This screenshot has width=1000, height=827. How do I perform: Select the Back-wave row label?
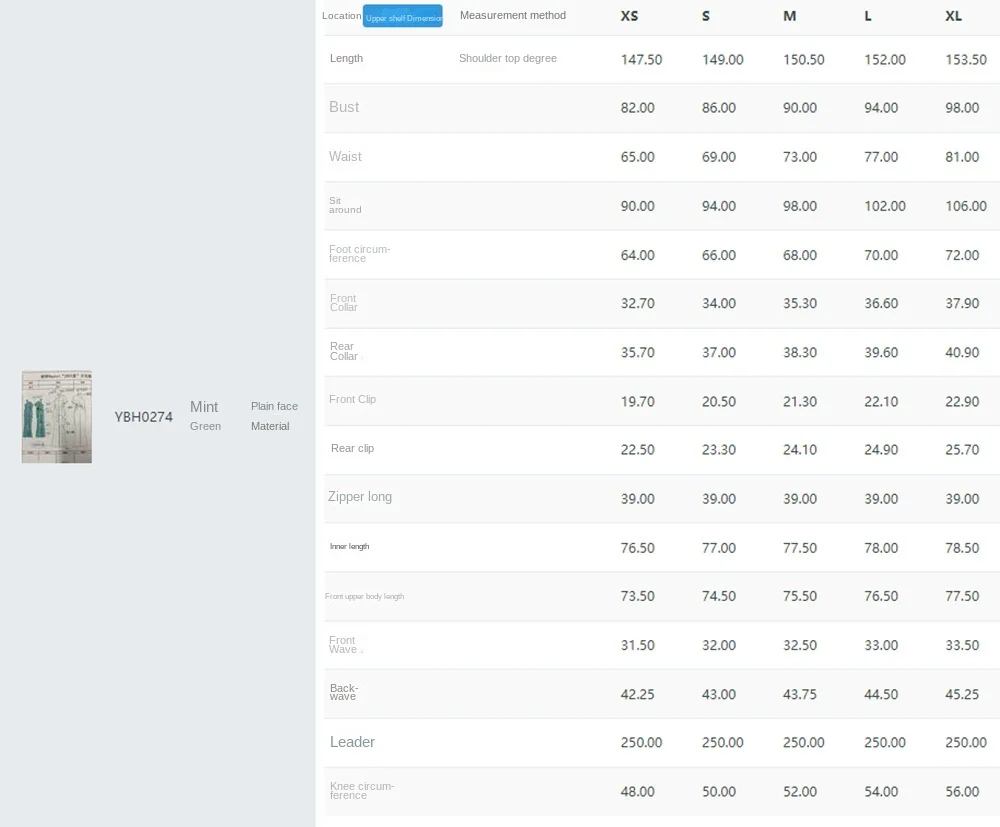click(x=343, y=692)
